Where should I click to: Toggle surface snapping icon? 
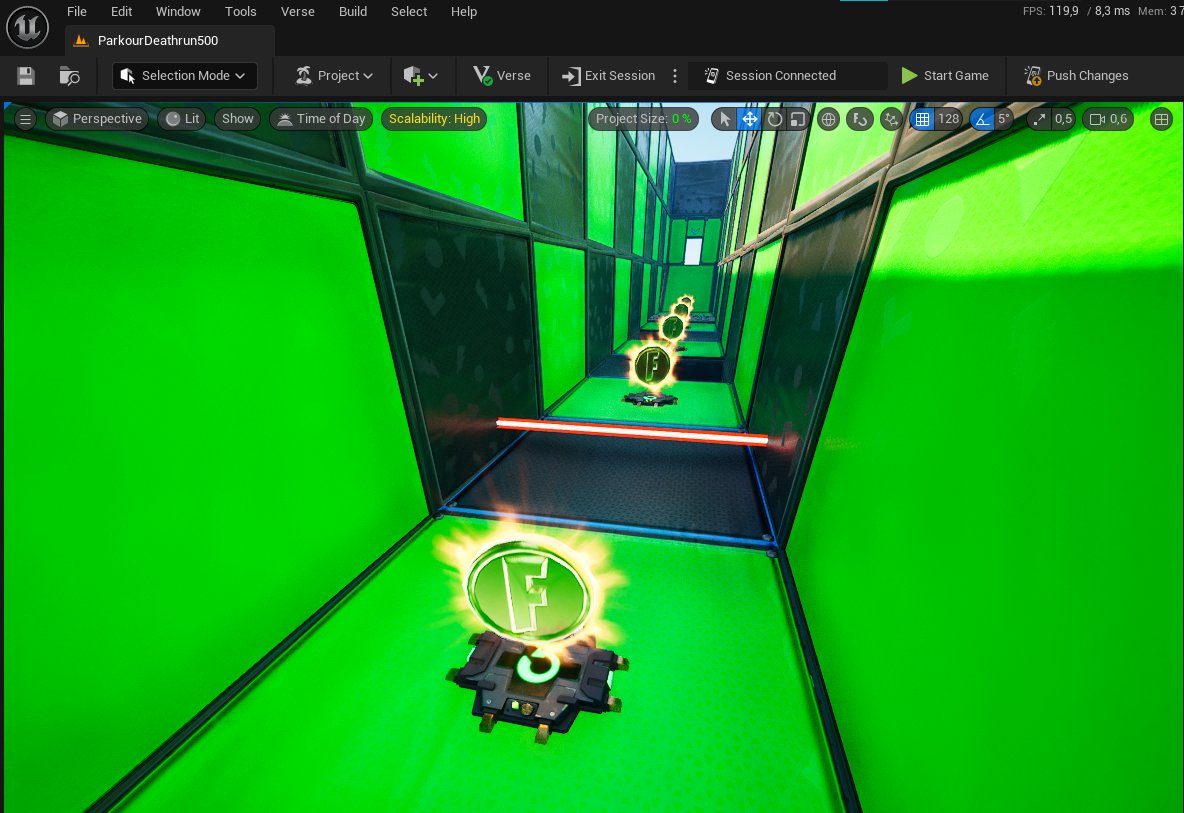tap(860, 119)
